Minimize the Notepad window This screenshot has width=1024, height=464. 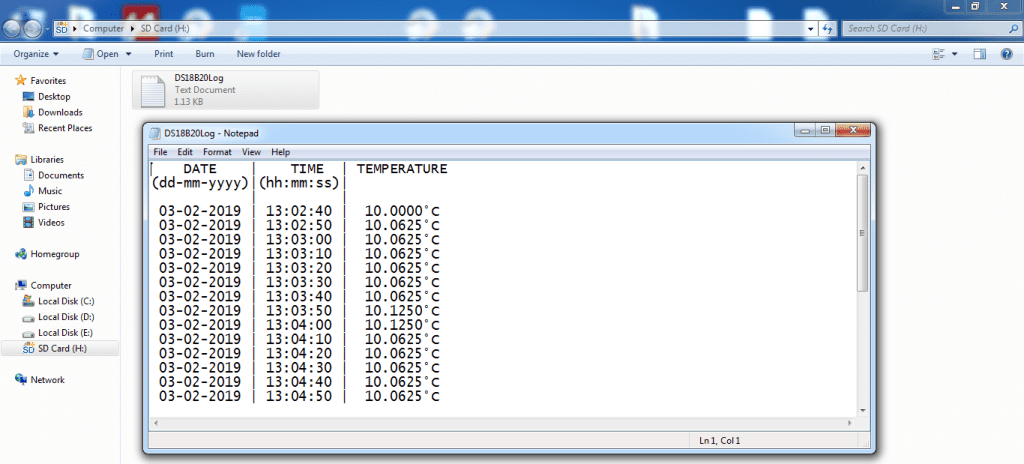(x=805, y=130)
